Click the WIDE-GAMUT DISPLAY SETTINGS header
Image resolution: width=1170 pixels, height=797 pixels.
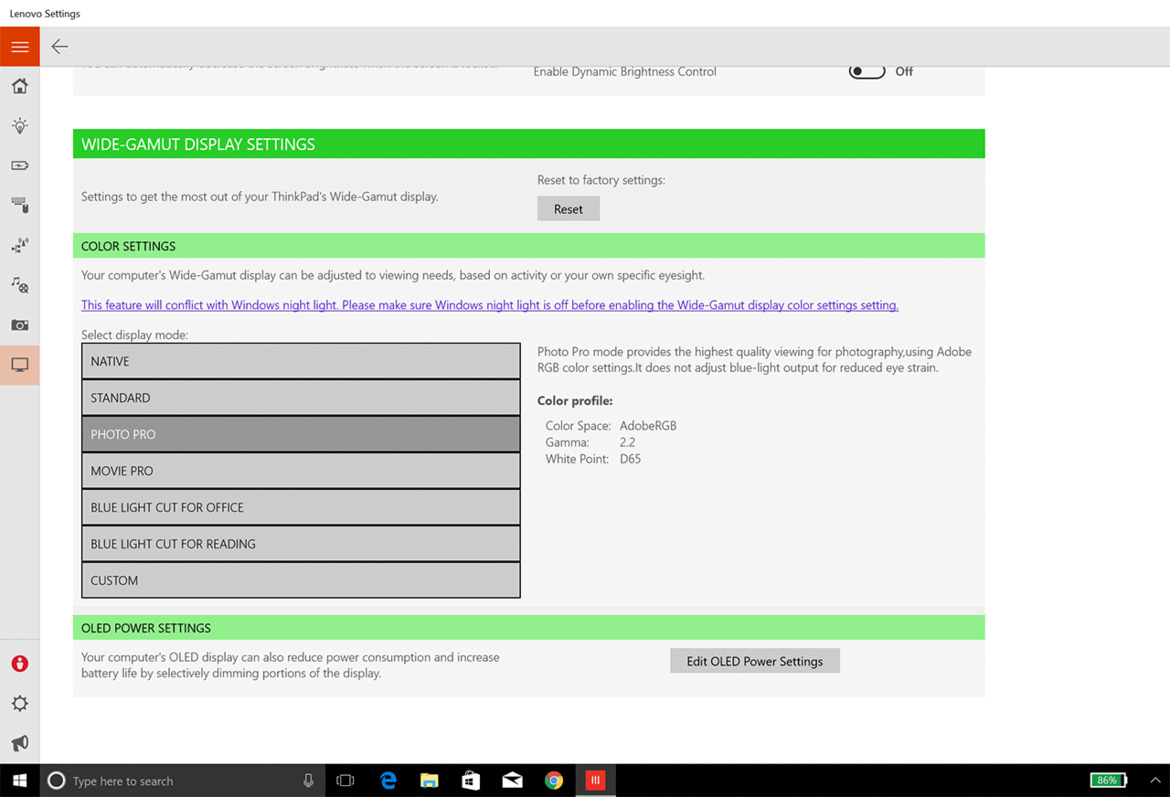point(528,144)
